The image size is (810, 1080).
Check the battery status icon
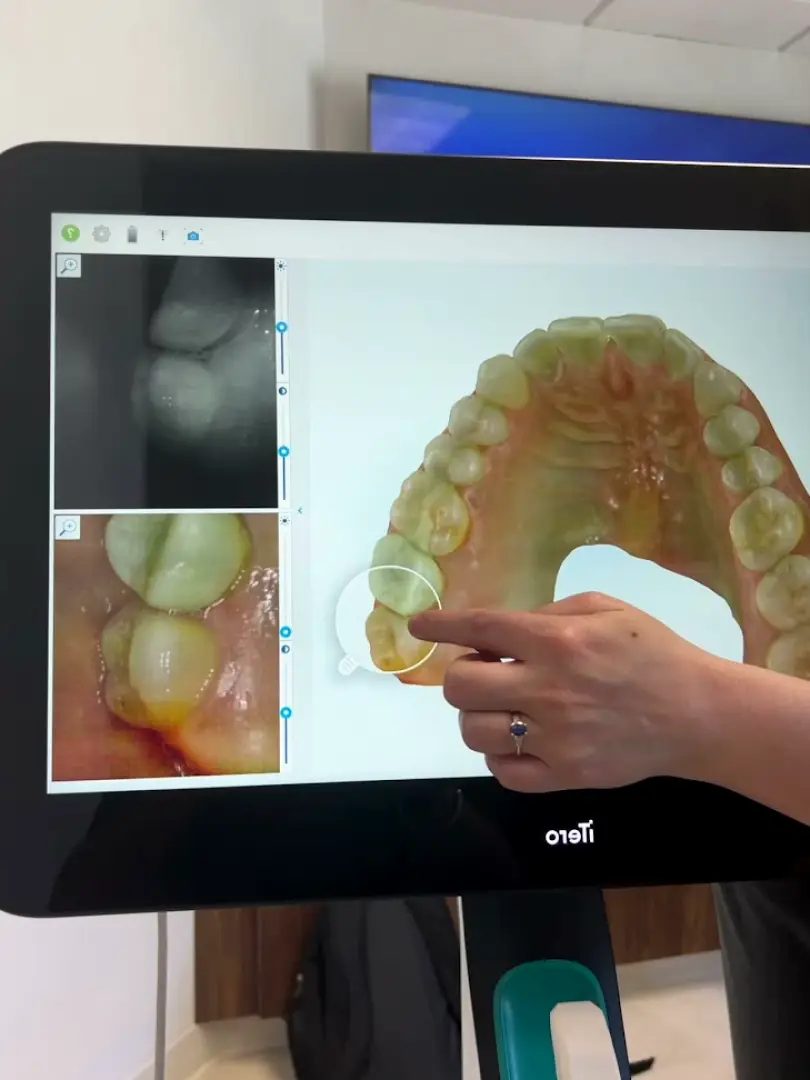pos(132,235)
